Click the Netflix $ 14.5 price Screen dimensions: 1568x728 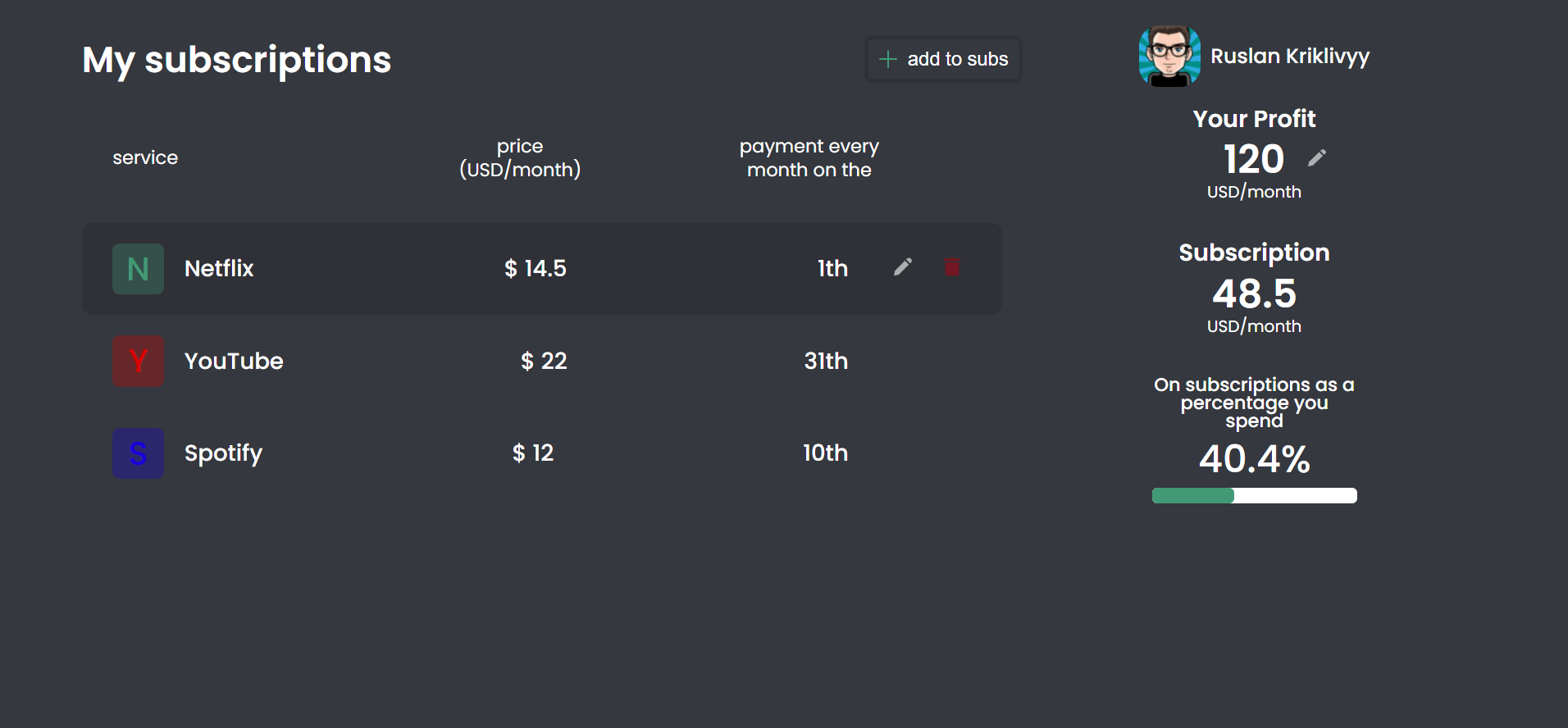pos(535,269)
